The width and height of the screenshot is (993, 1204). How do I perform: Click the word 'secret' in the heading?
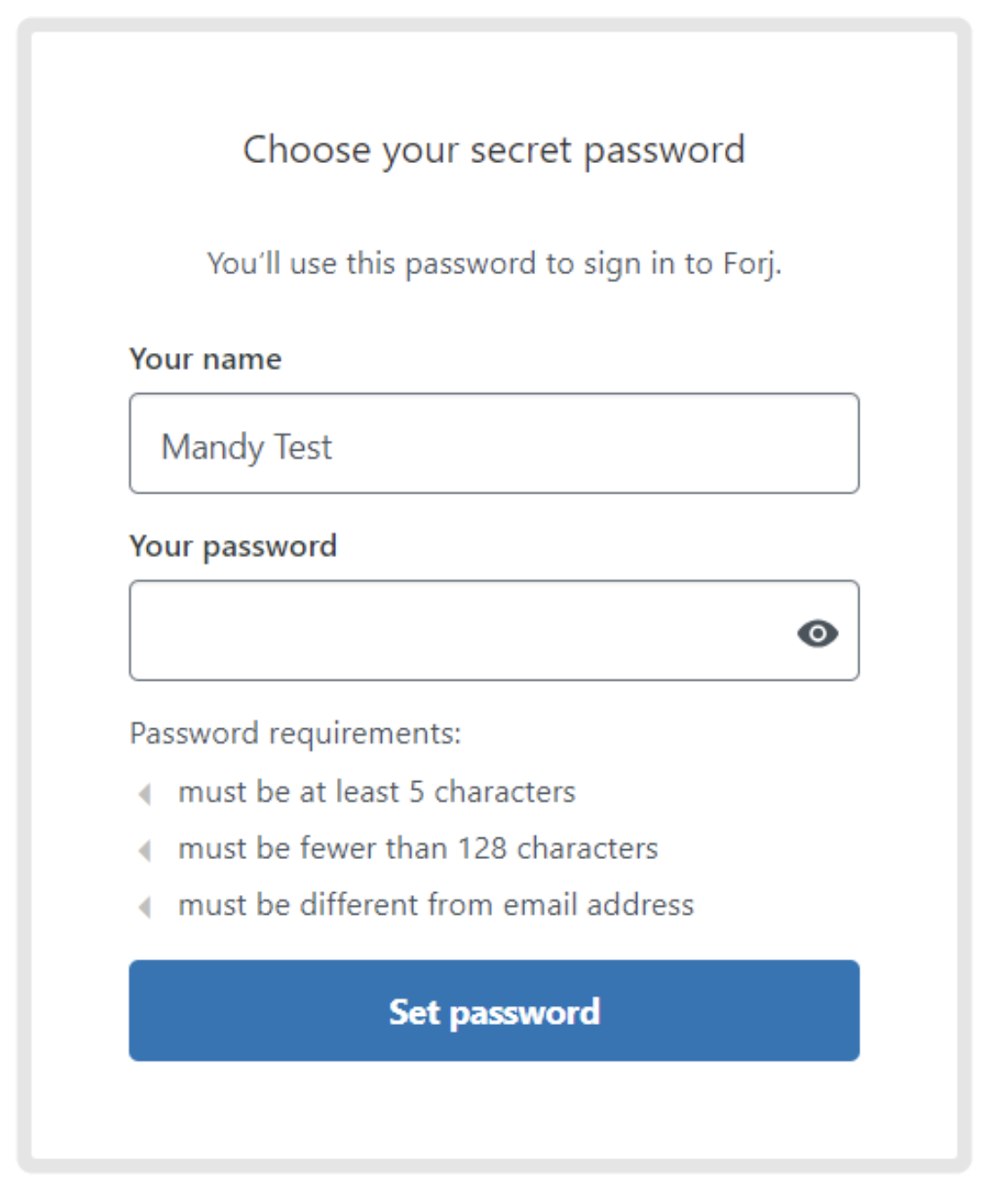(520, 150)
